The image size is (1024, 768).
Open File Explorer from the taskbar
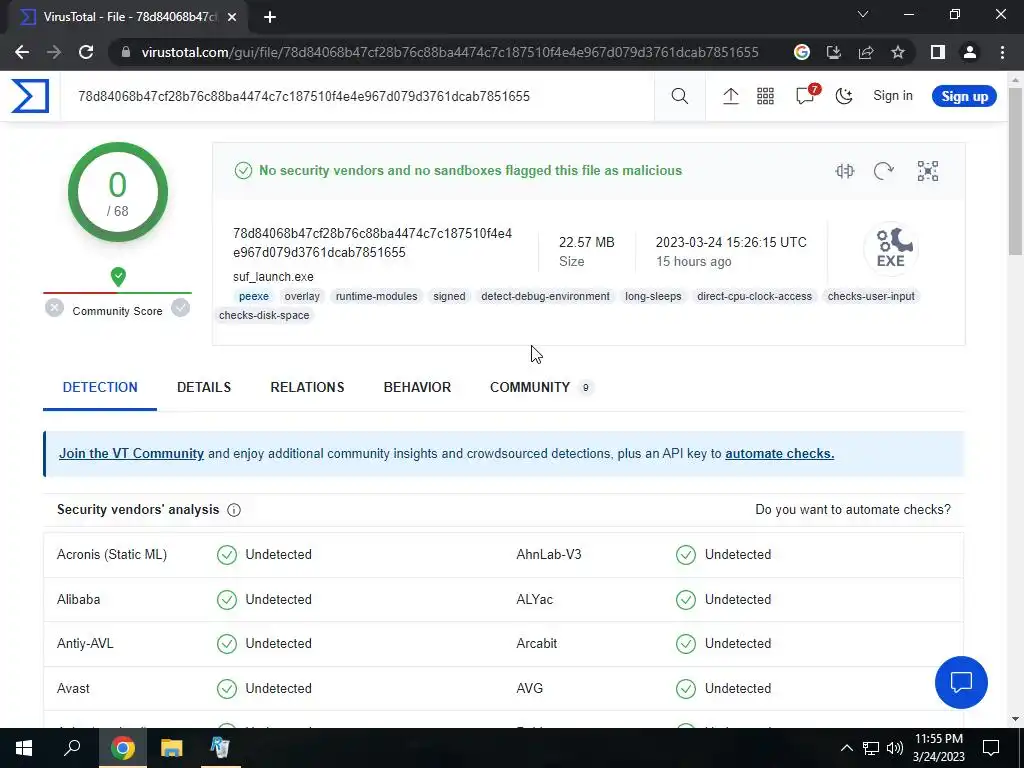tap(171, 748)
